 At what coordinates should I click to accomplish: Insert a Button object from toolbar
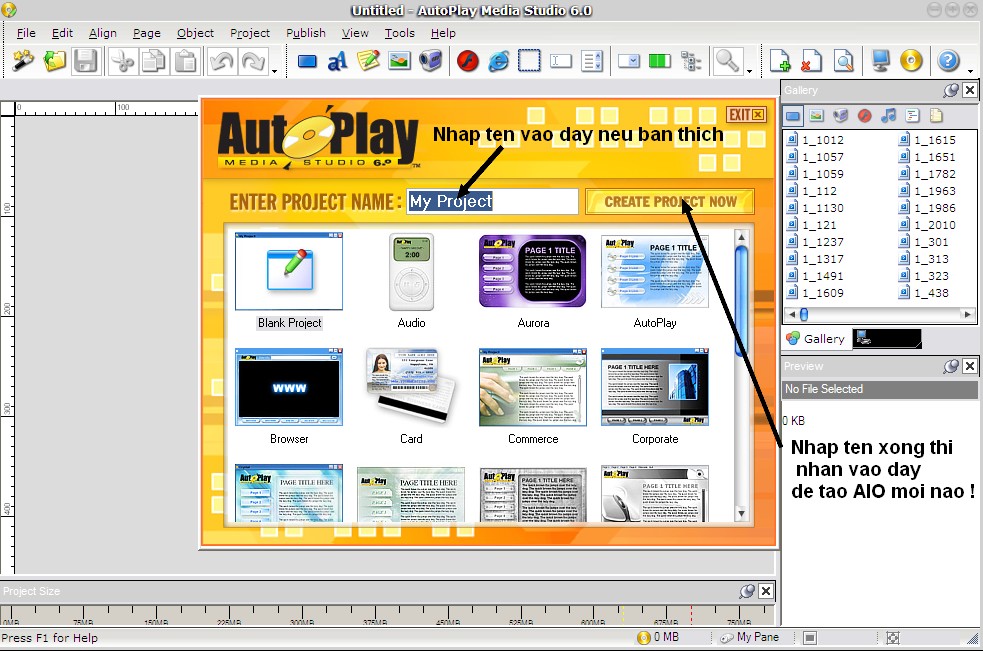pos(307,61)
